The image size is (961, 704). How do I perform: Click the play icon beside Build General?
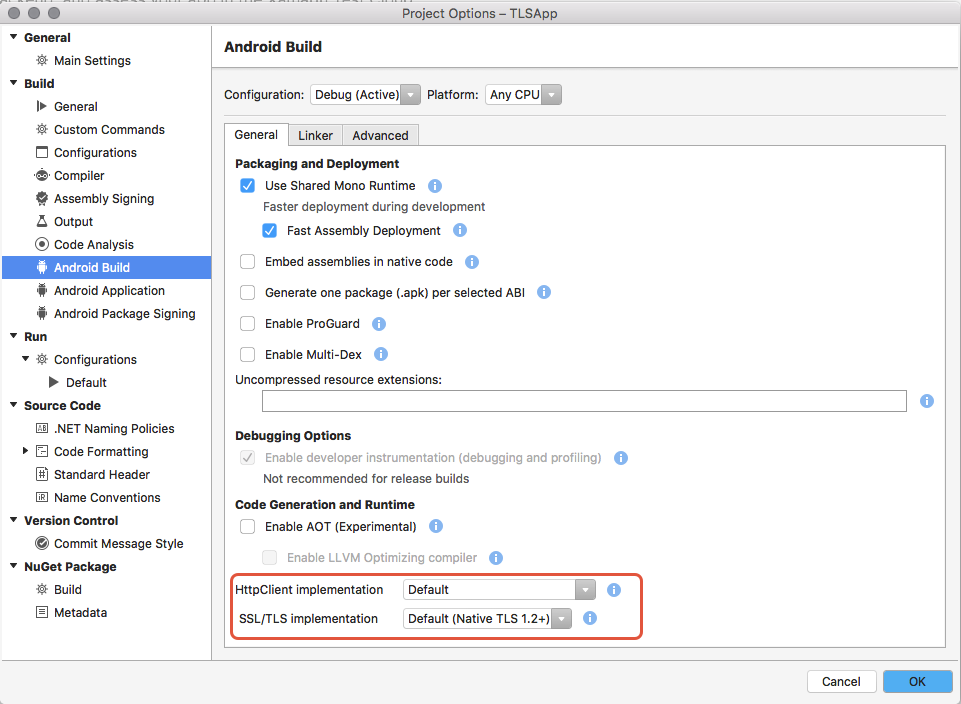coord(42,106)
